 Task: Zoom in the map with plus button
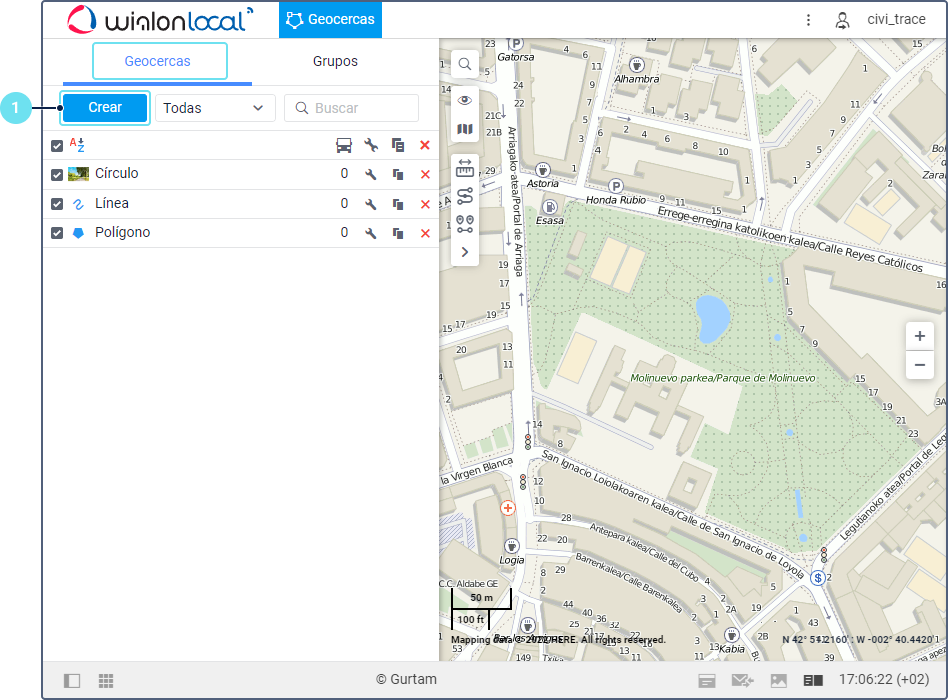click(919, 336)
